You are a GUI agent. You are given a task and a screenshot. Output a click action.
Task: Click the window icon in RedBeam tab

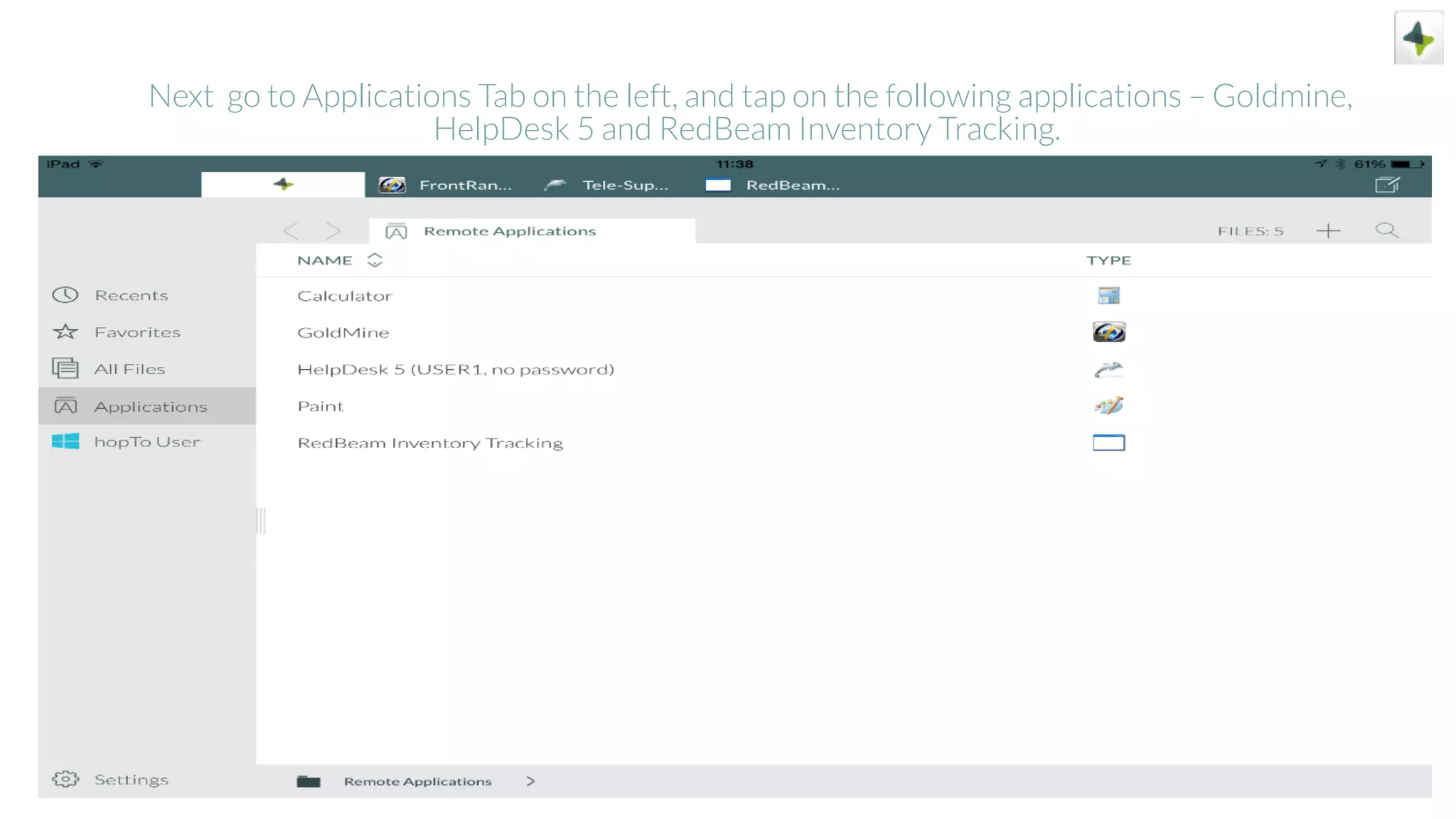(718, 186)
